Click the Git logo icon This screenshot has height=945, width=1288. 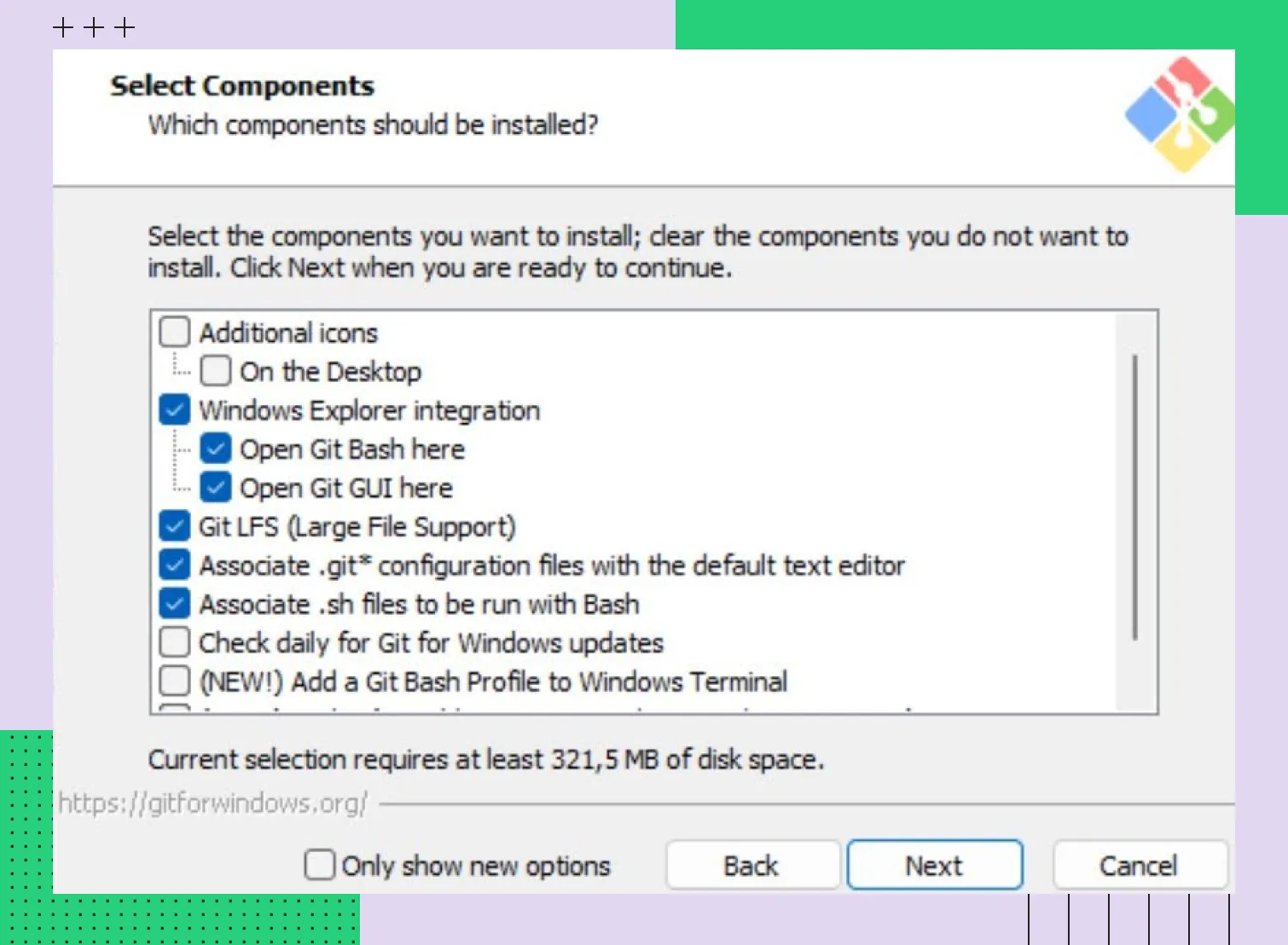1180,113
